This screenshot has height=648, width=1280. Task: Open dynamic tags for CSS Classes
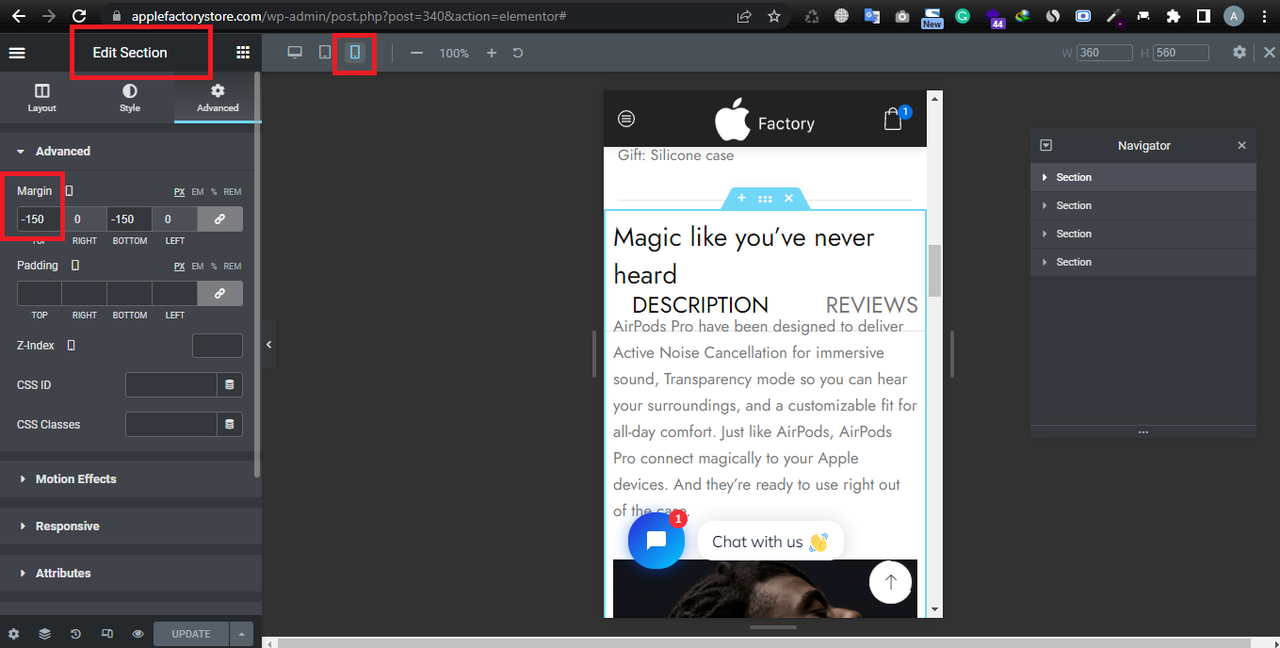coord(230,424)
